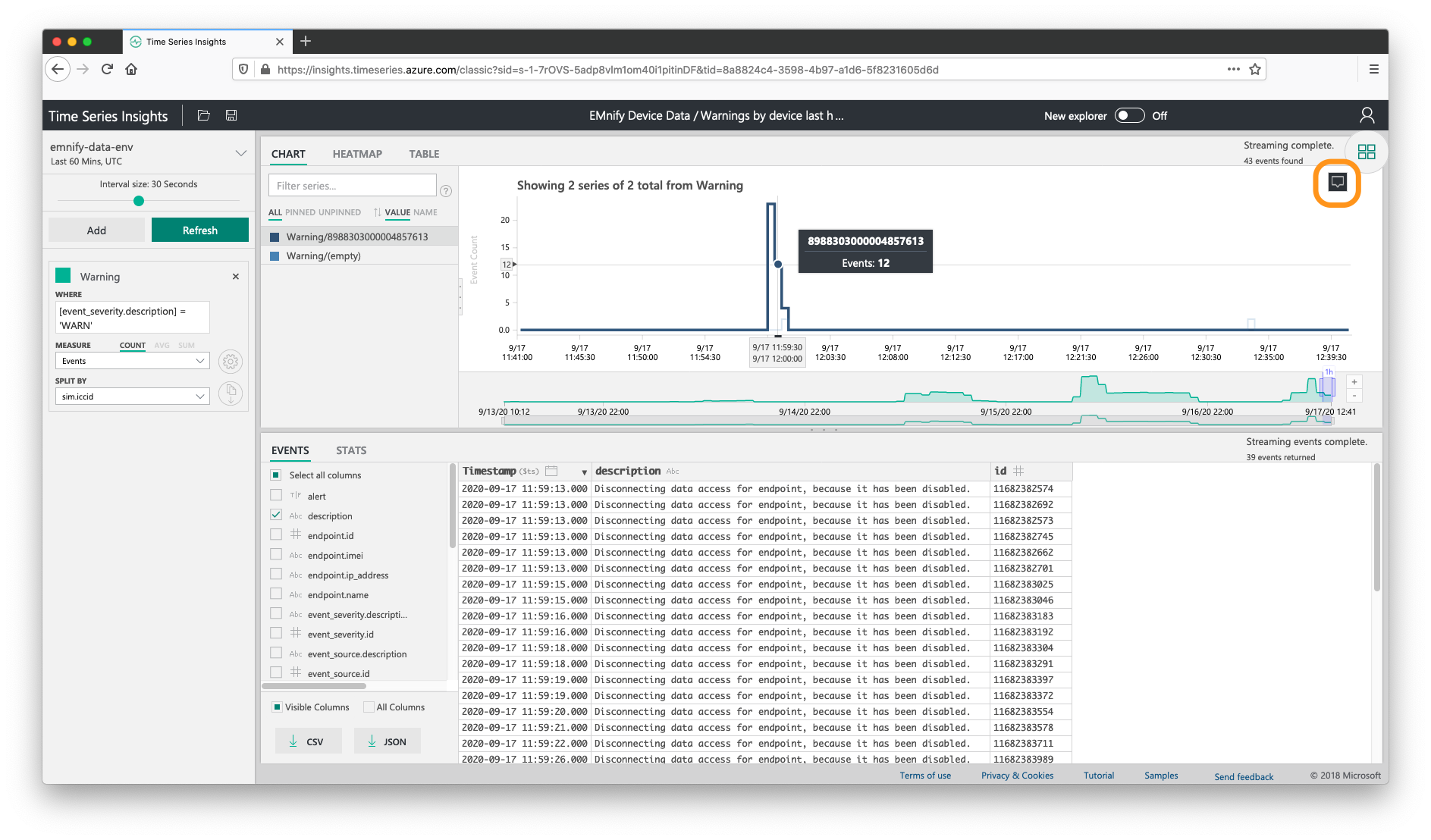Click the WHERE clause text box
Screen dimensions: 1431x840
(x=133, y=318)
